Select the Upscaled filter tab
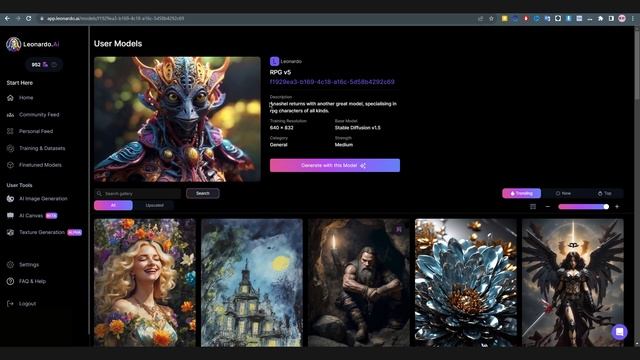 [154, 205]
